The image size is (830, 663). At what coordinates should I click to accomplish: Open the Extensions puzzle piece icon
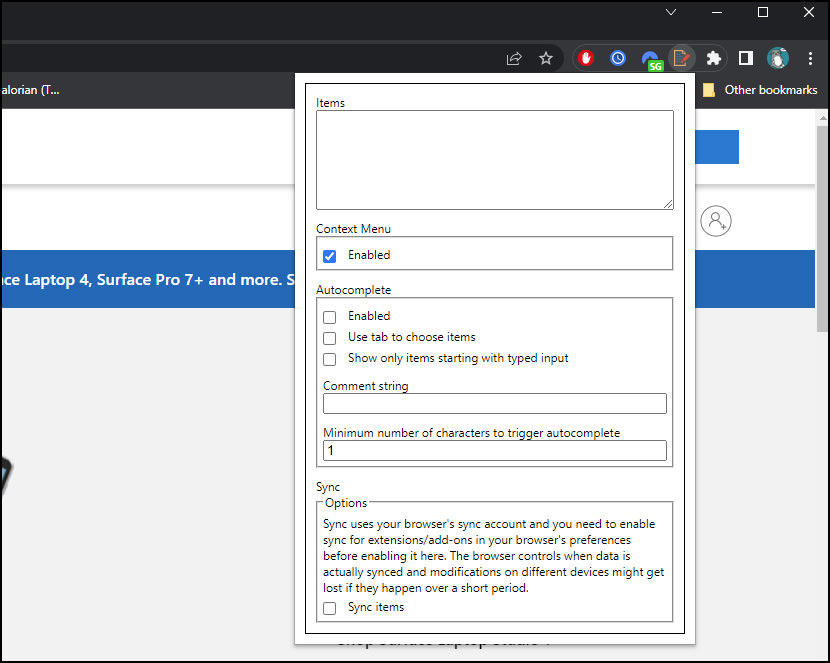pos(714,58)
